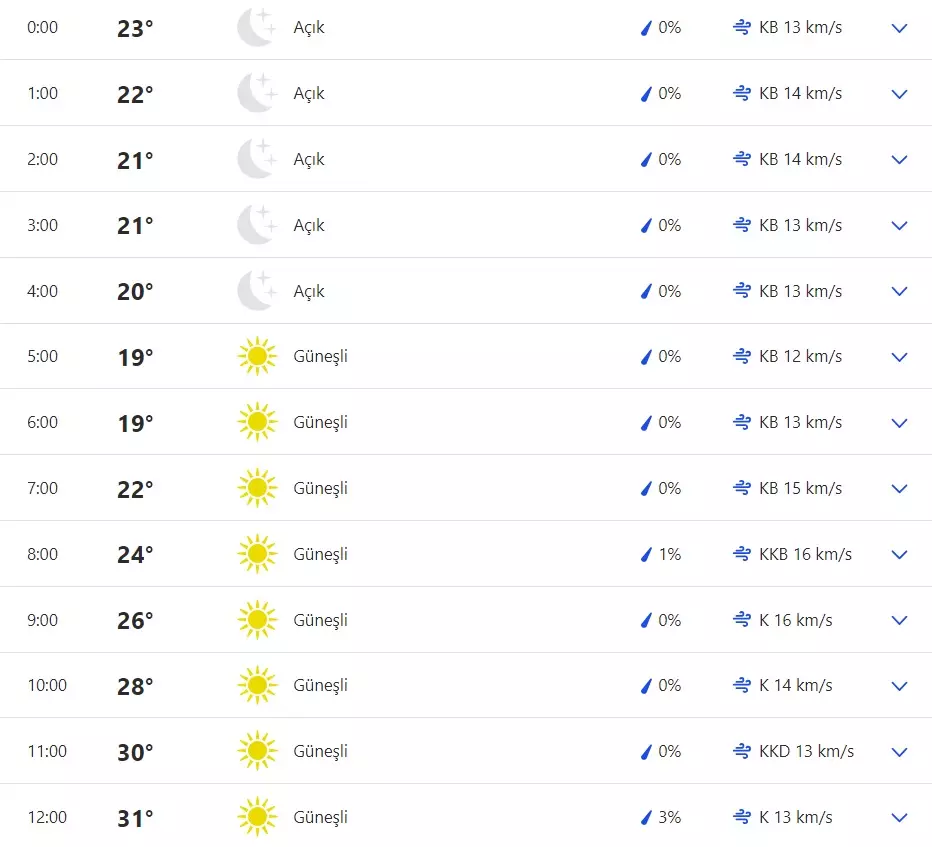Click the raindrop icon in the 8:00 row
This screenshot has width=932, height=847.
[x=646, y=555]
